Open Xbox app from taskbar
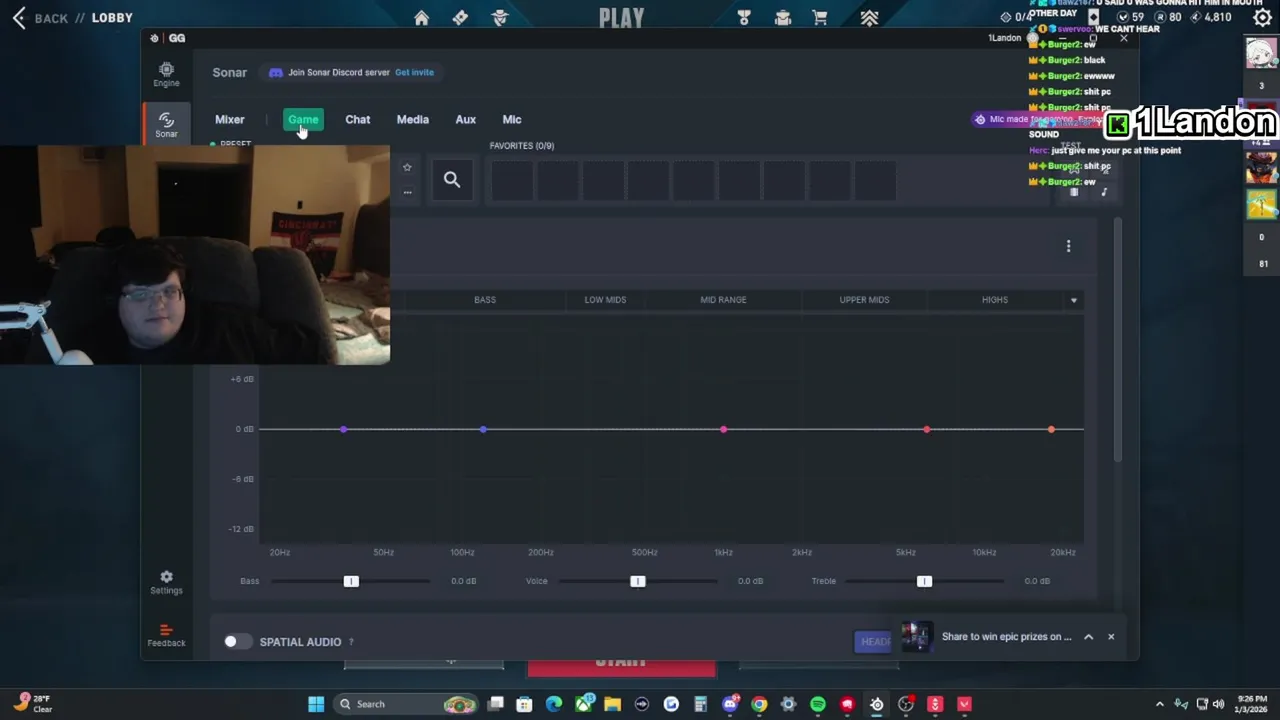 pos(583,704)
